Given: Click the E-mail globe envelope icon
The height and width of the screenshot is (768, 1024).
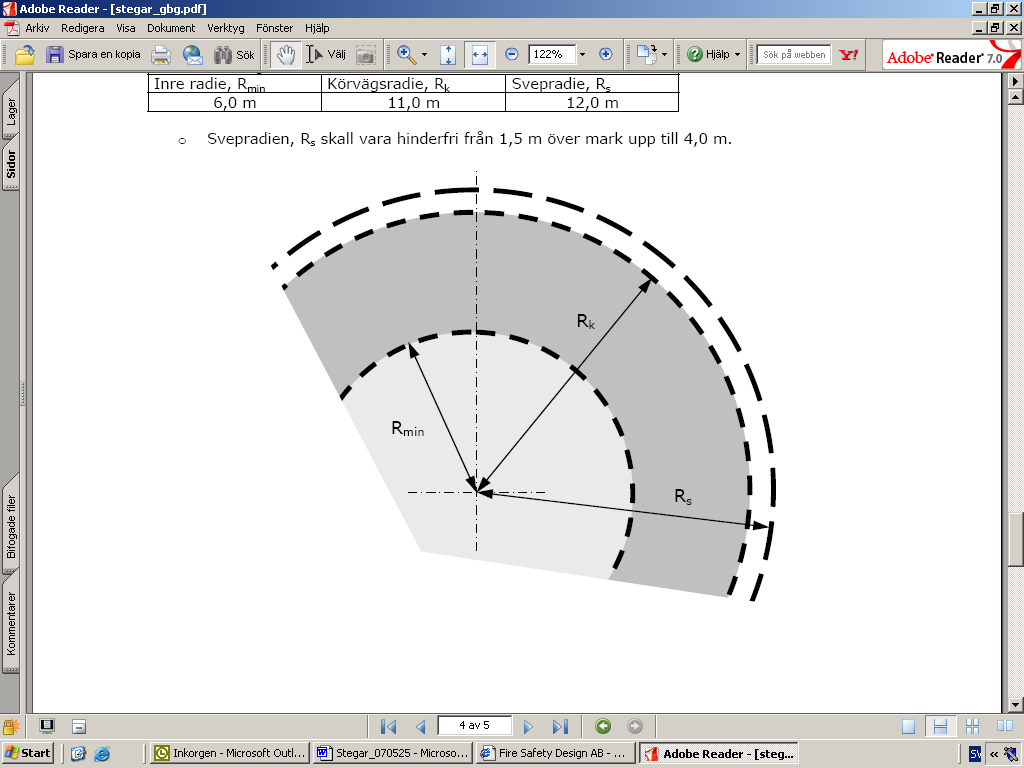Looking at the screenshot, I should 192,55.
